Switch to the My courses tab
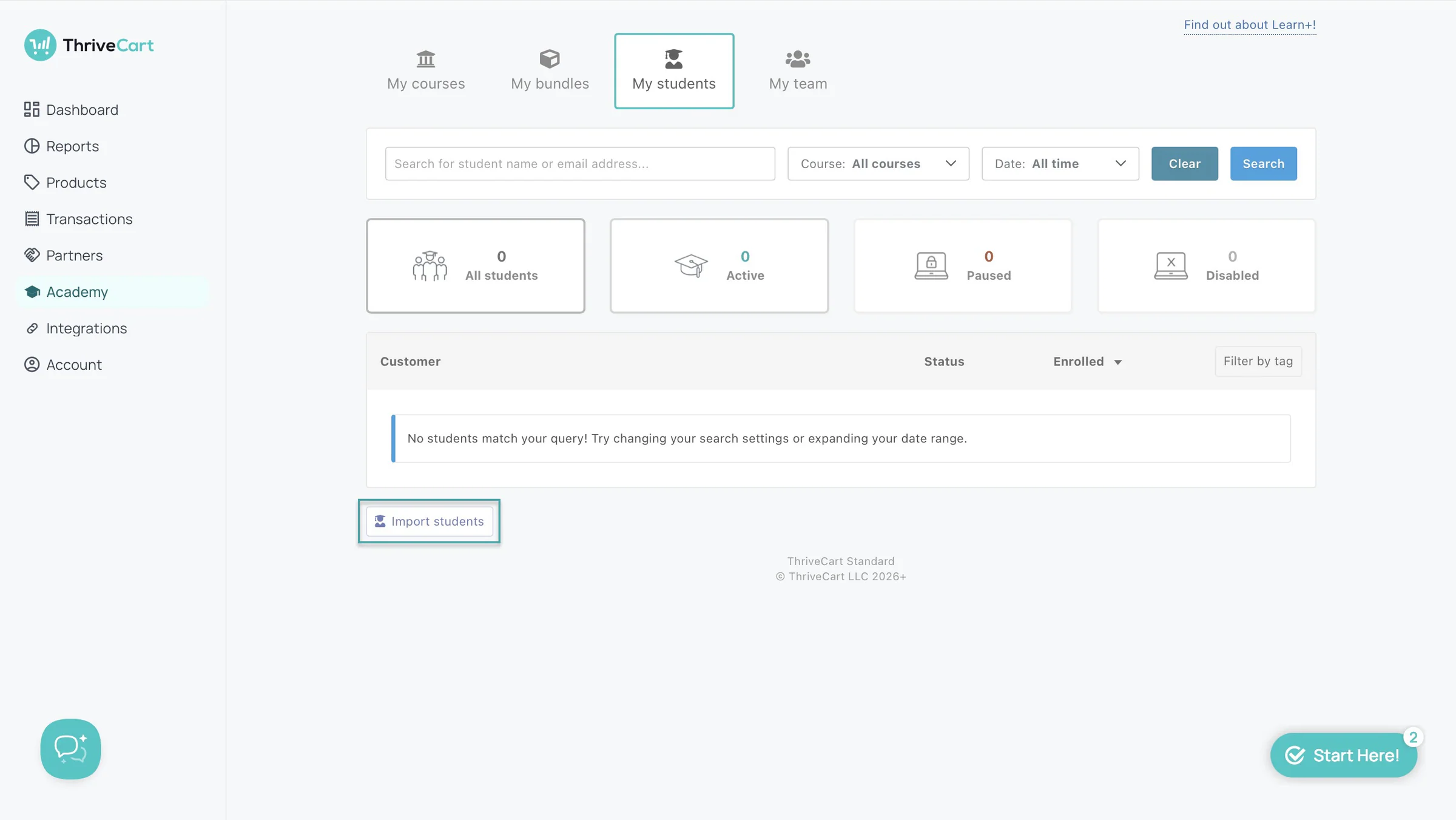This screenshot has height=820, width=1456. coord(426,71)
